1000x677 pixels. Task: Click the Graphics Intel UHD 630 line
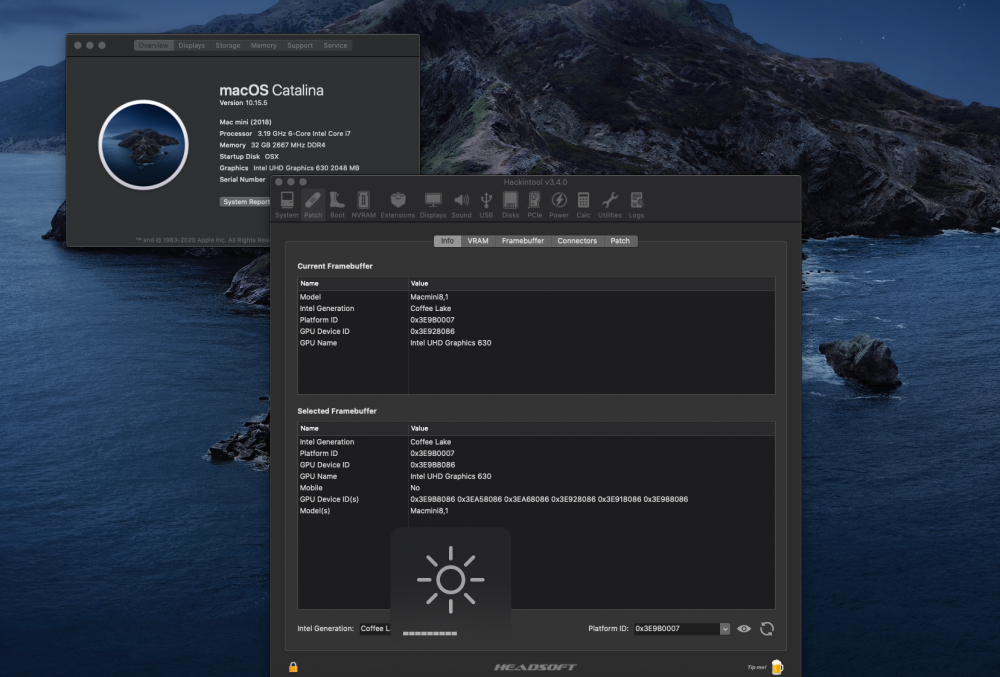click(x=290, y=168)
